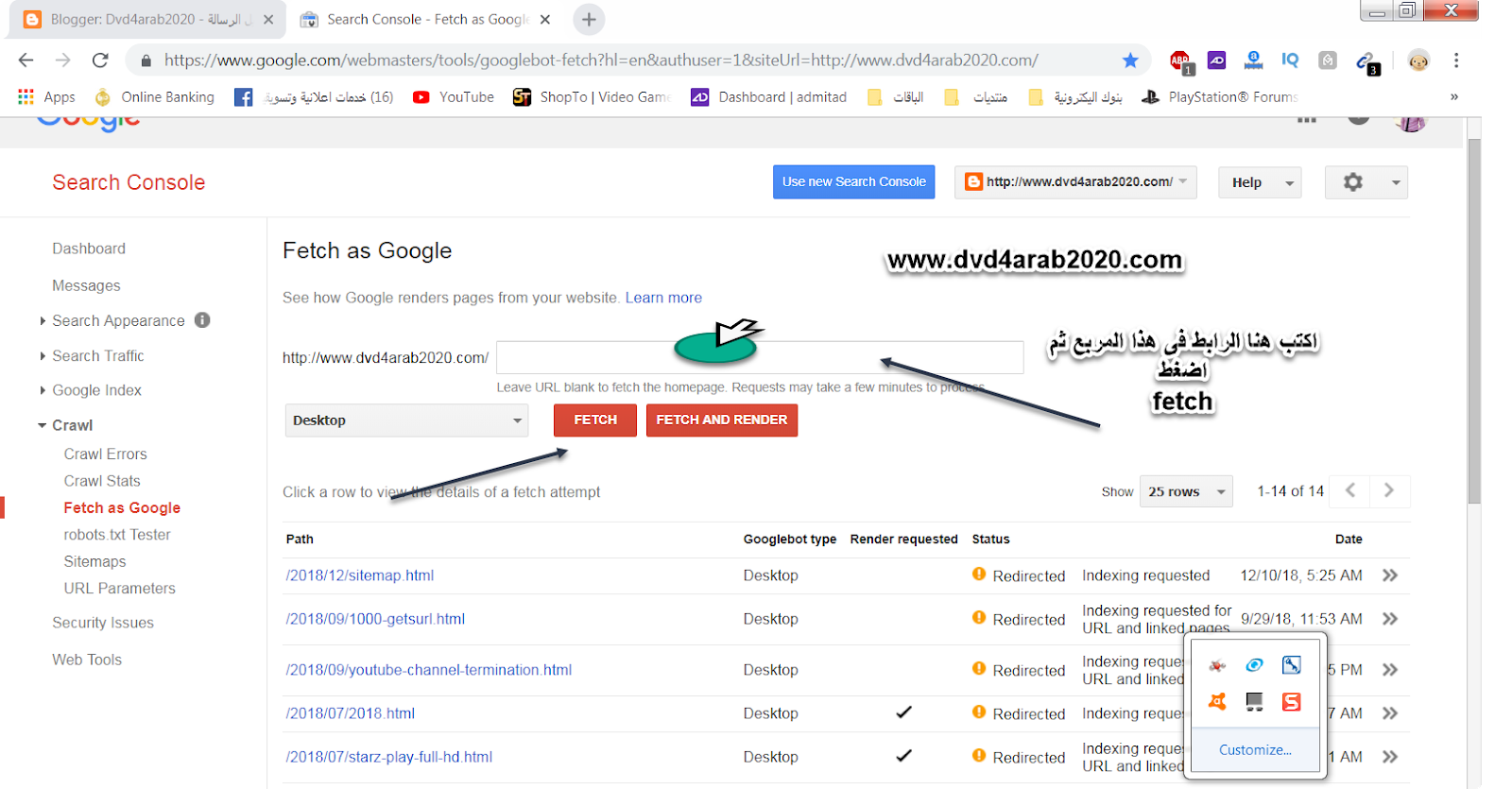This screenshot has width=1512, height=789.
Task: Open Crawl Stats in sidebar
Action: (x=102, y=481)
